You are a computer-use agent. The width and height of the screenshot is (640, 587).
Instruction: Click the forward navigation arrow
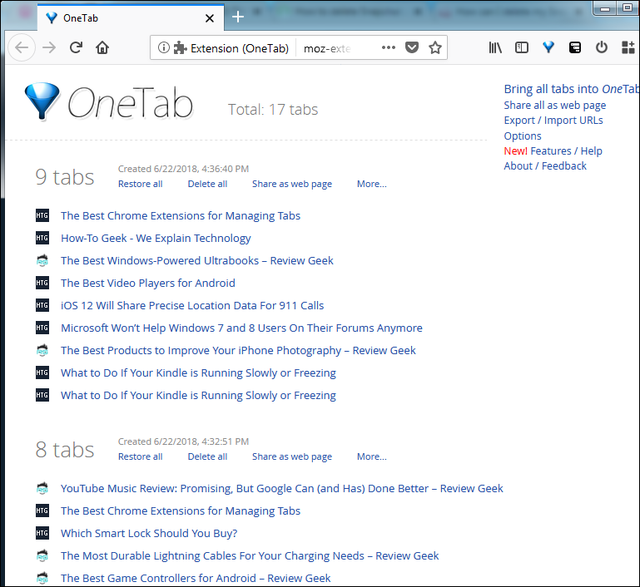click(49, 48)
